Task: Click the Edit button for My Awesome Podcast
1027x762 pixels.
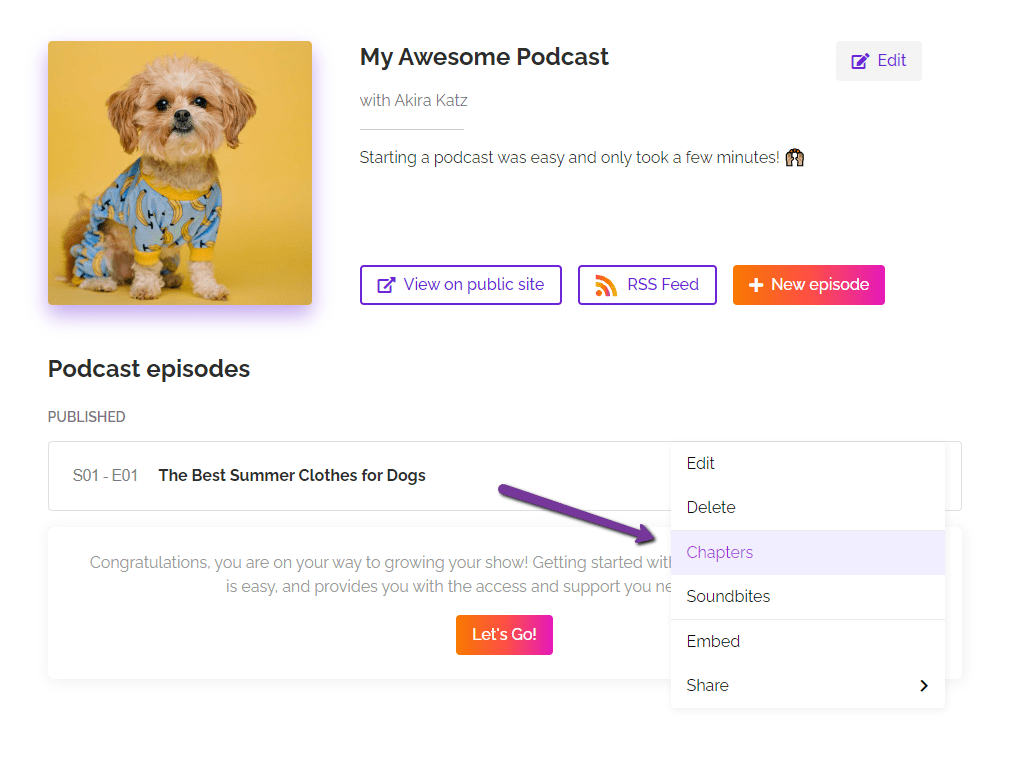Action: 878,60
